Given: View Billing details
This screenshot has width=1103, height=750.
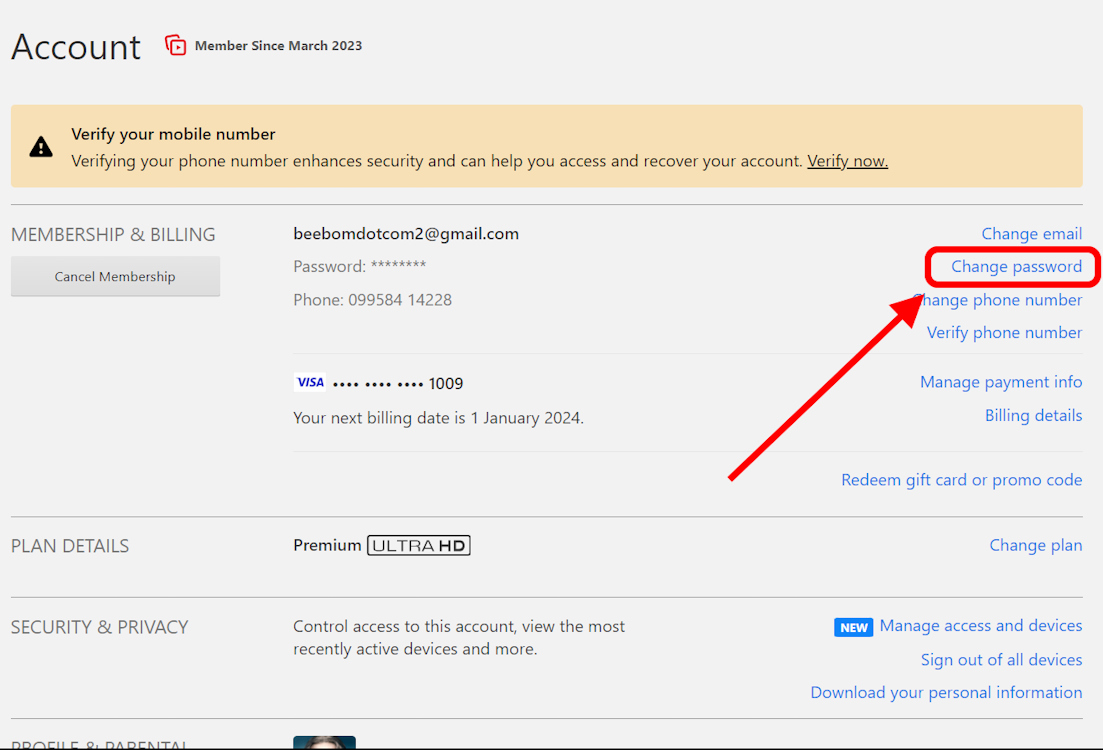Looking at the screenshot, I should click(x=1033, y=415).
